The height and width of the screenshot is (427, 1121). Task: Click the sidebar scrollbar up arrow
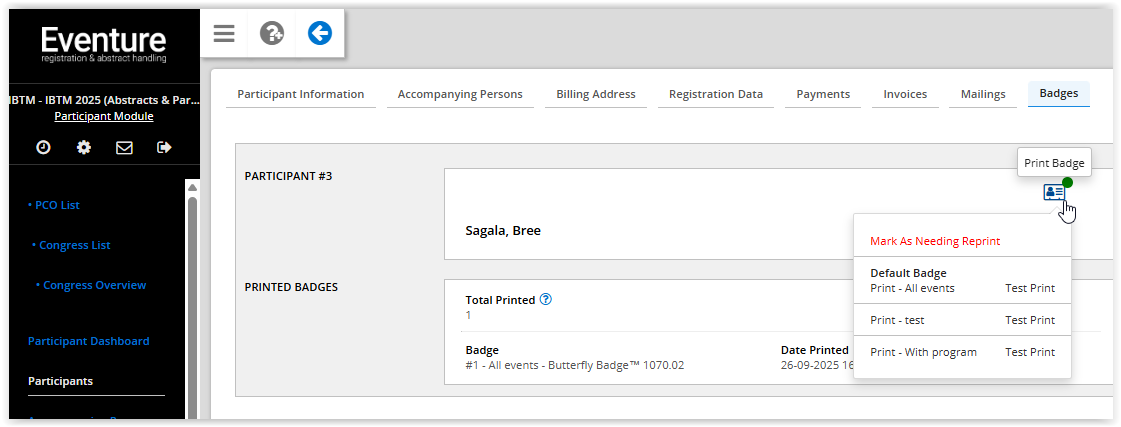pos(193,186)
